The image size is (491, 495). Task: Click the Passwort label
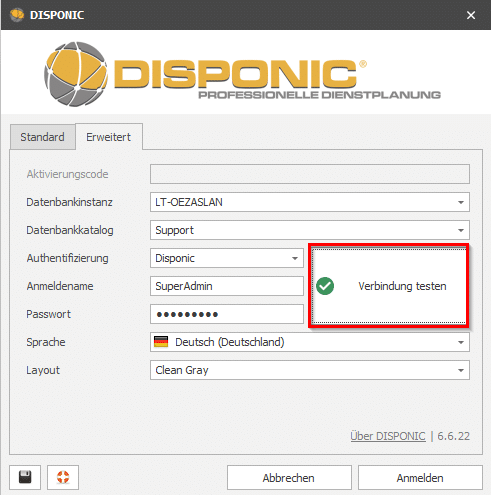tap(49, 314)
